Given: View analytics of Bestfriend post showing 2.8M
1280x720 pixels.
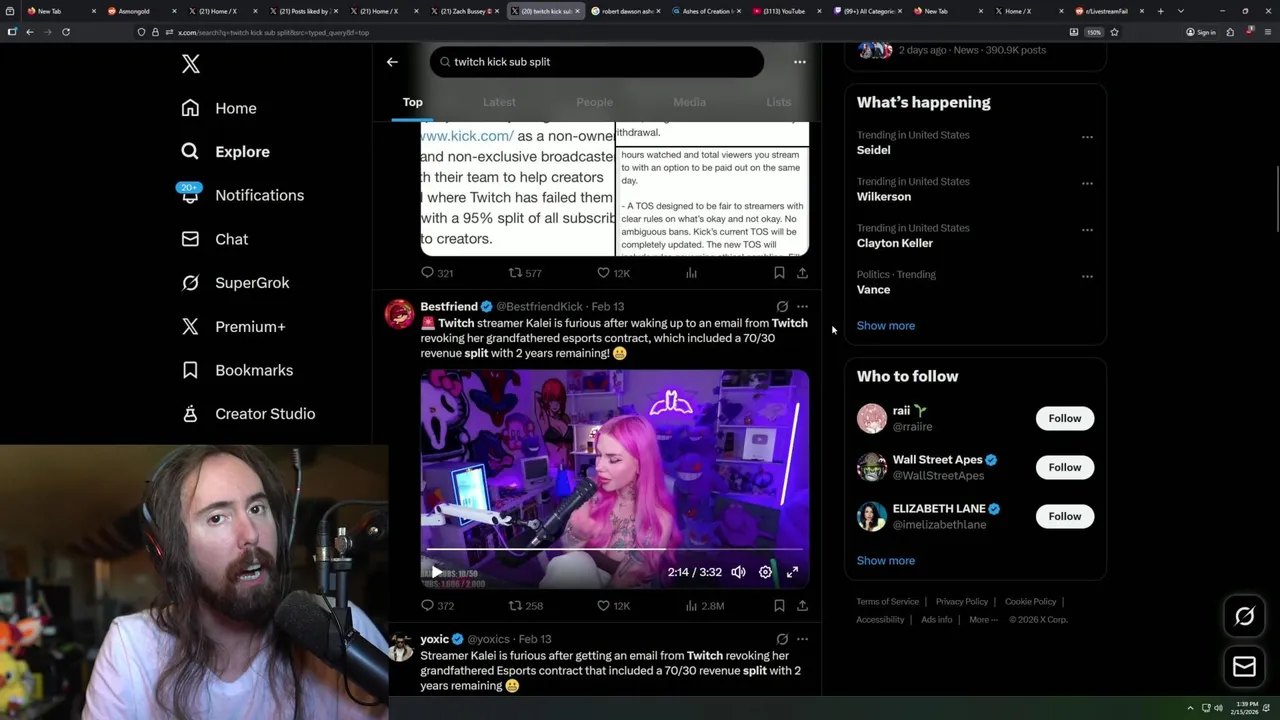Looking at the screenshot, I should (705, 606).
